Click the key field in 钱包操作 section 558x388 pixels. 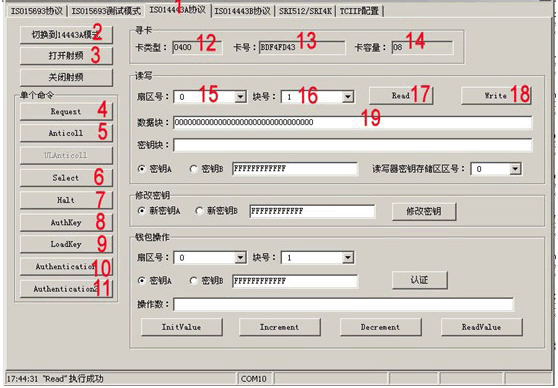click(x=295, y=281)
